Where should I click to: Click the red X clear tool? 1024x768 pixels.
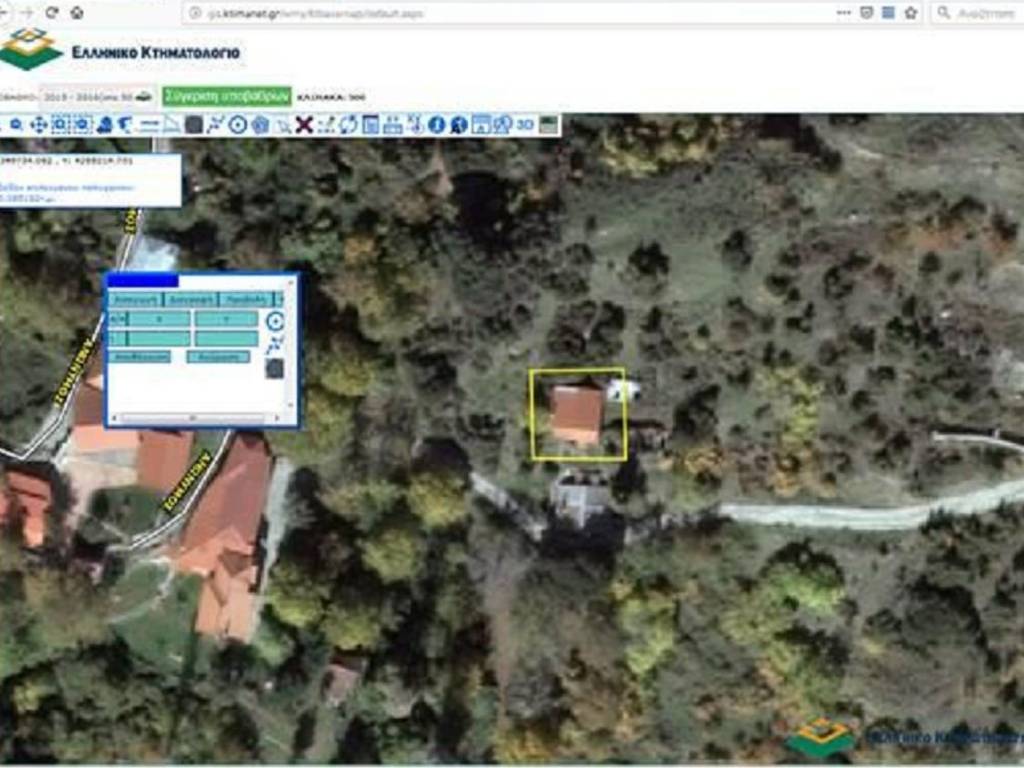pyautogui.click(x=304, y=125)
